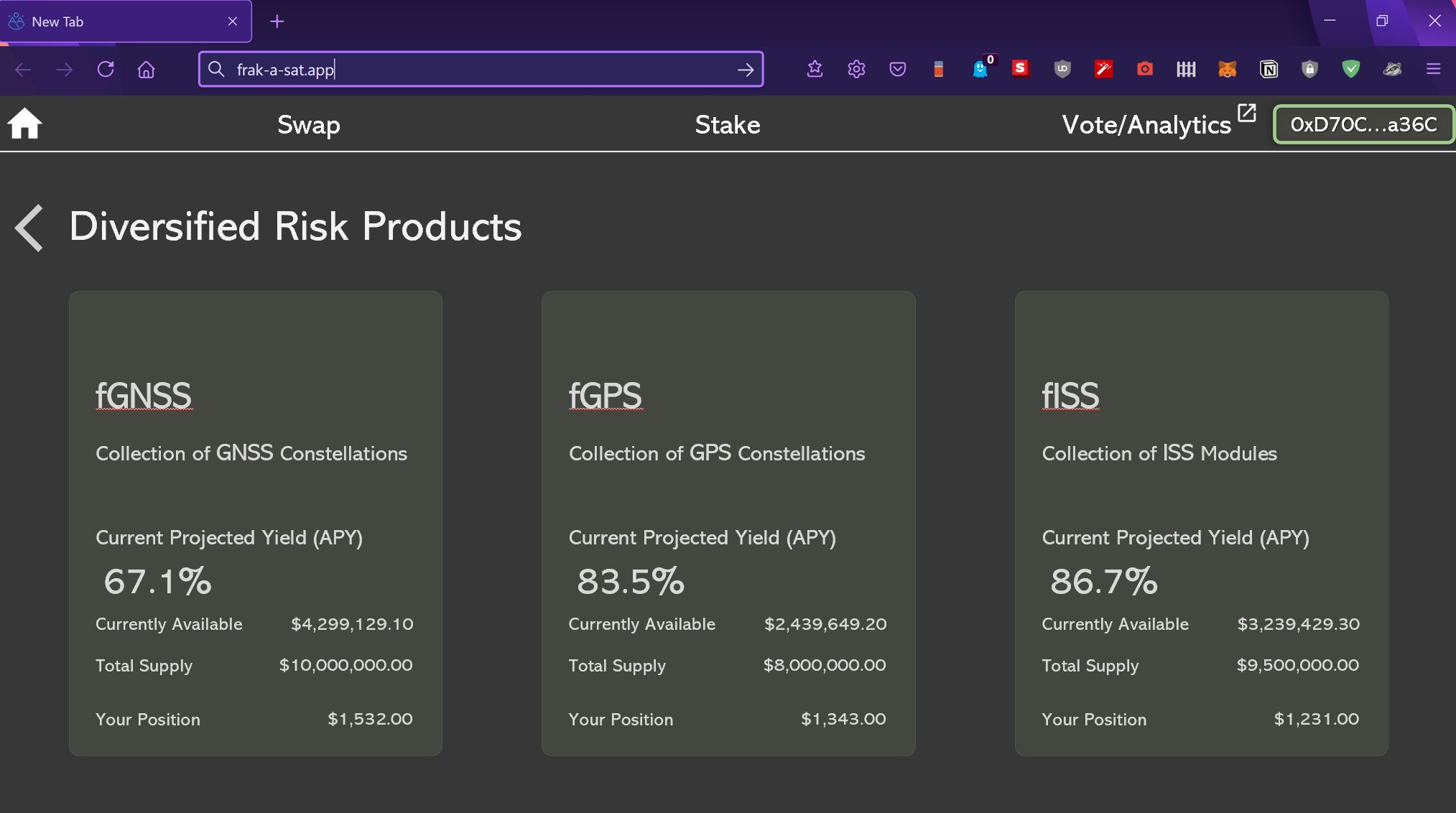1456x813 pixels.
Task: Open Vote/Analytics external link
Action: tap(1158, 124)
